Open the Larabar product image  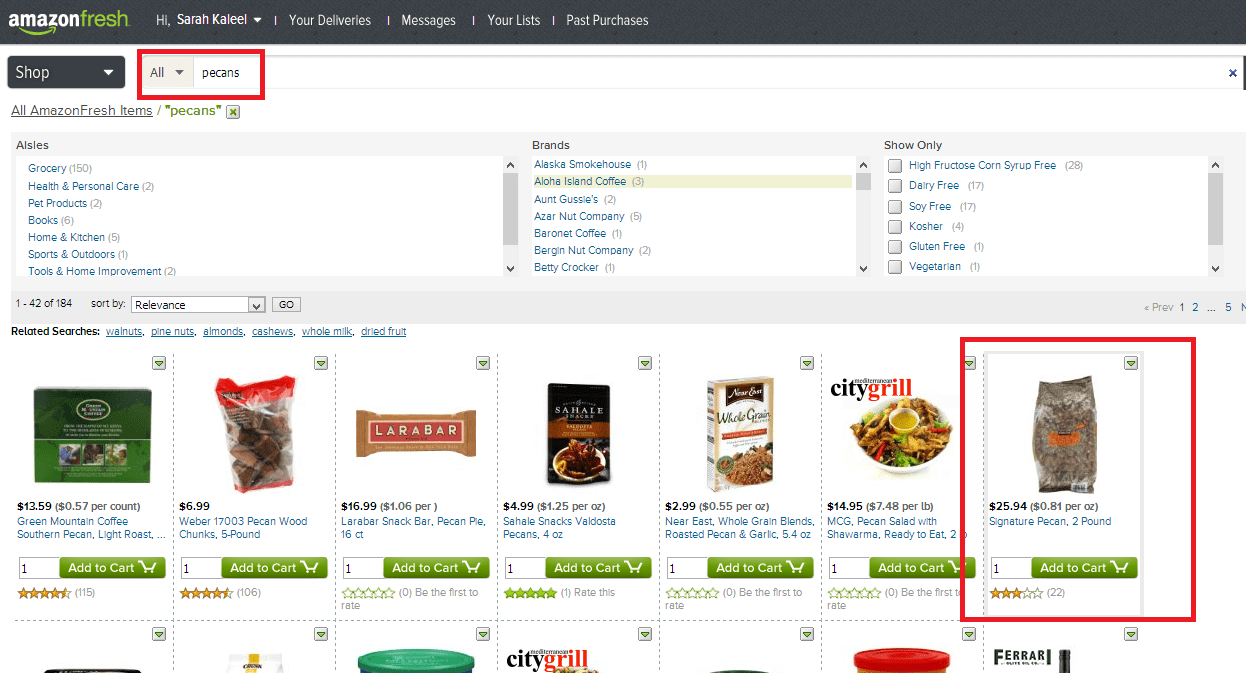[x=416, y=434]
